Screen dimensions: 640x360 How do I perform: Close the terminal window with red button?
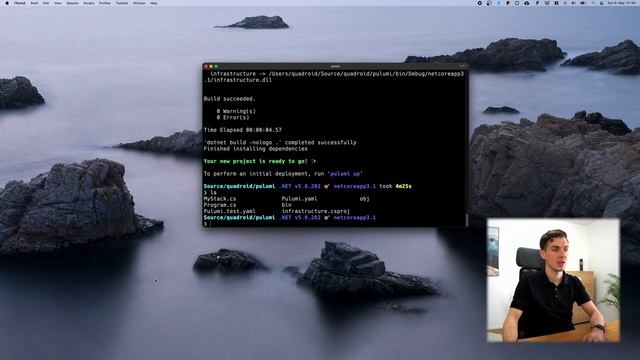206,66
